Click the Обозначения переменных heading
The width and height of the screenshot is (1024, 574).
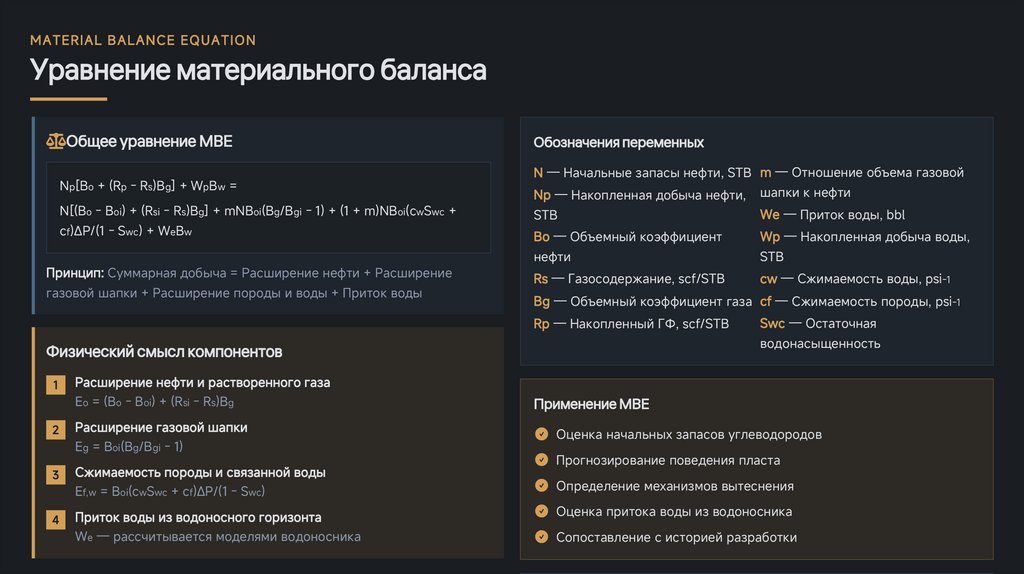pos(618,142)
